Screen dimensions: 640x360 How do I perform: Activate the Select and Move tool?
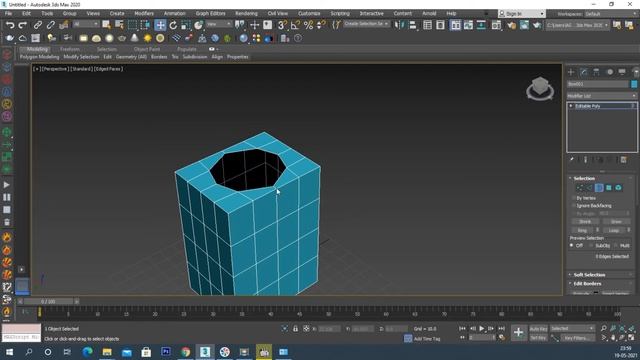[x=160, y=25]
